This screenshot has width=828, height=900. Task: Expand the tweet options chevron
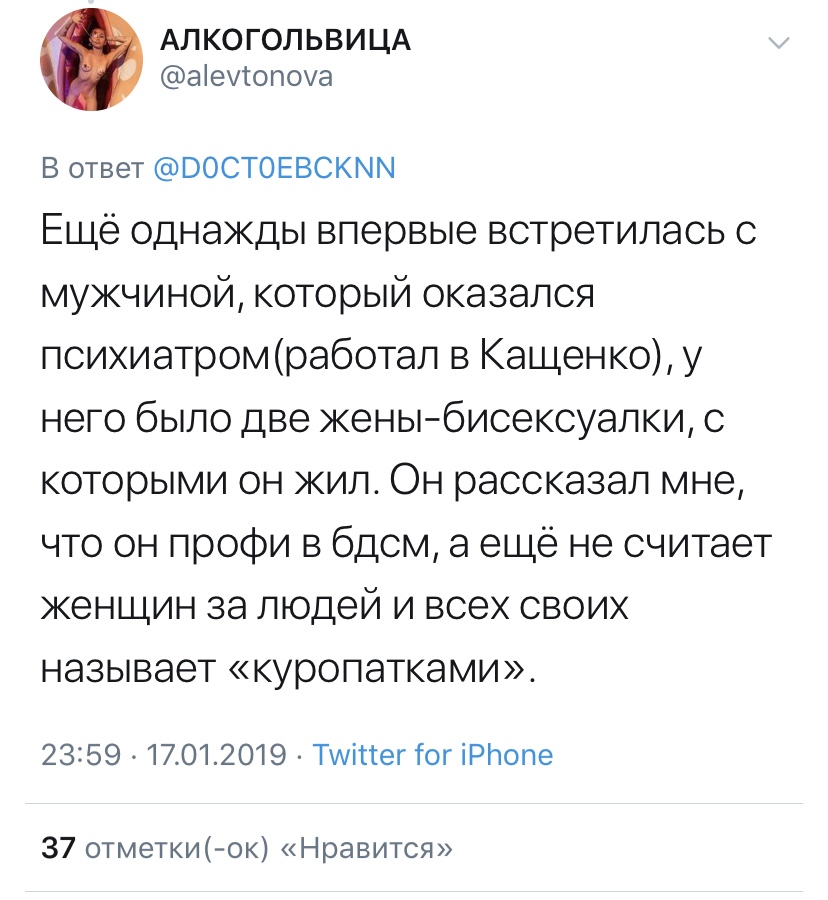[779, 43]
